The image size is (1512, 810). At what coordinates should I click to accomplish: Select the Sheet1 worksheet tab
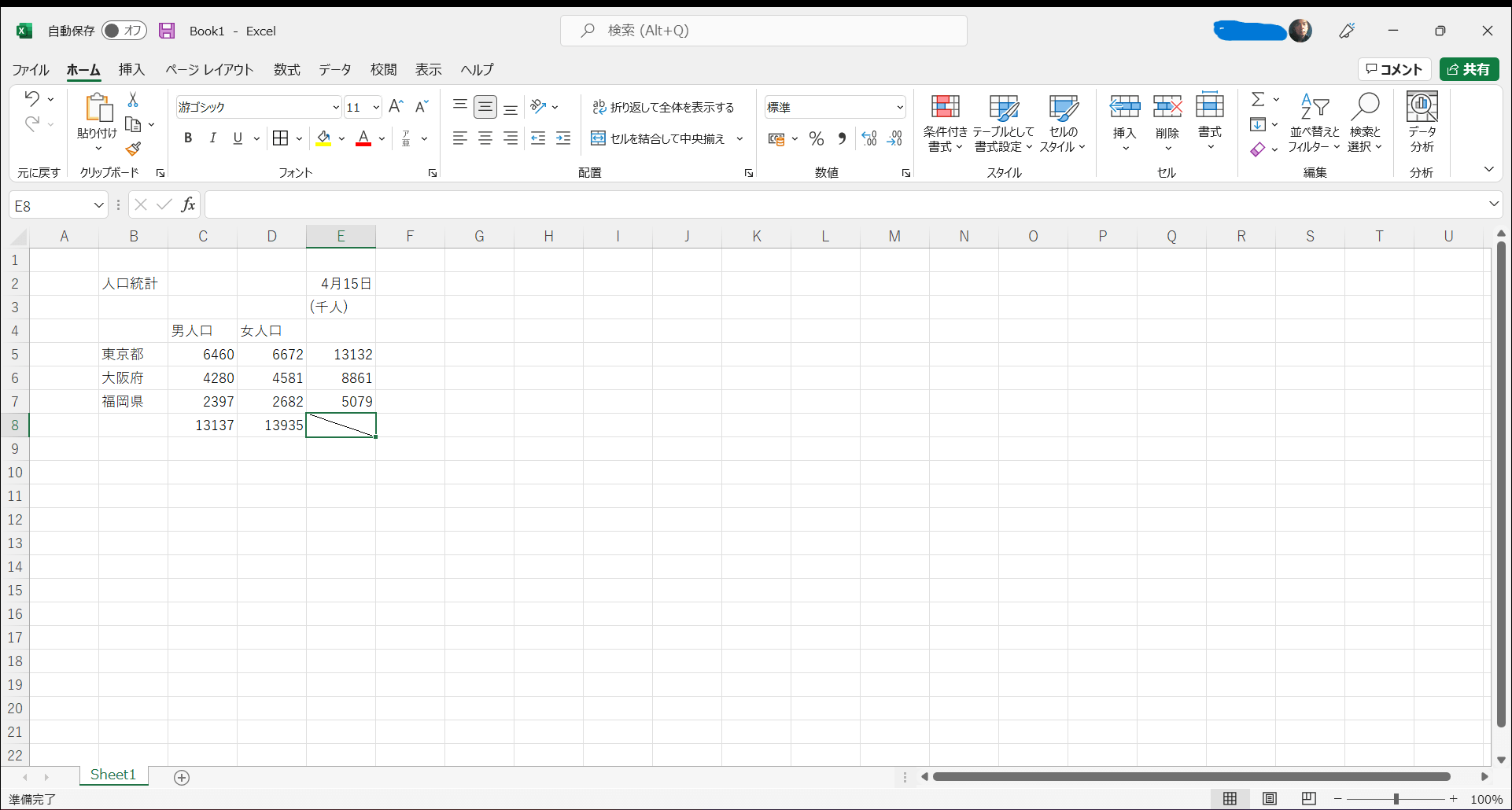[113, 775]
